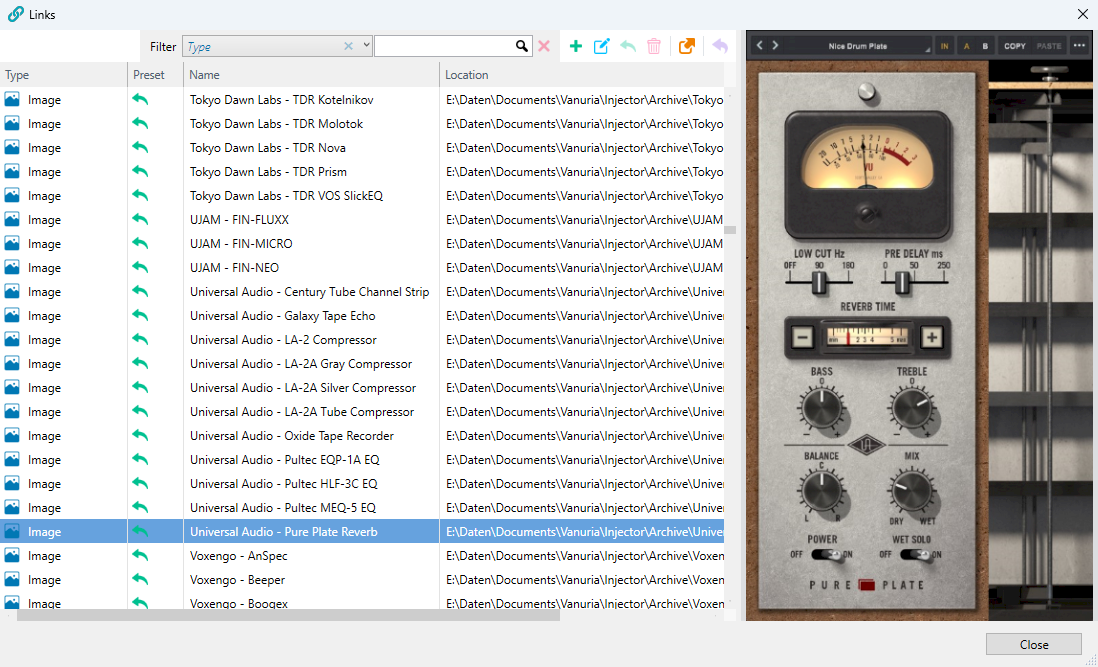Toggle the WET SOLO switch

[x=916, y=555]
